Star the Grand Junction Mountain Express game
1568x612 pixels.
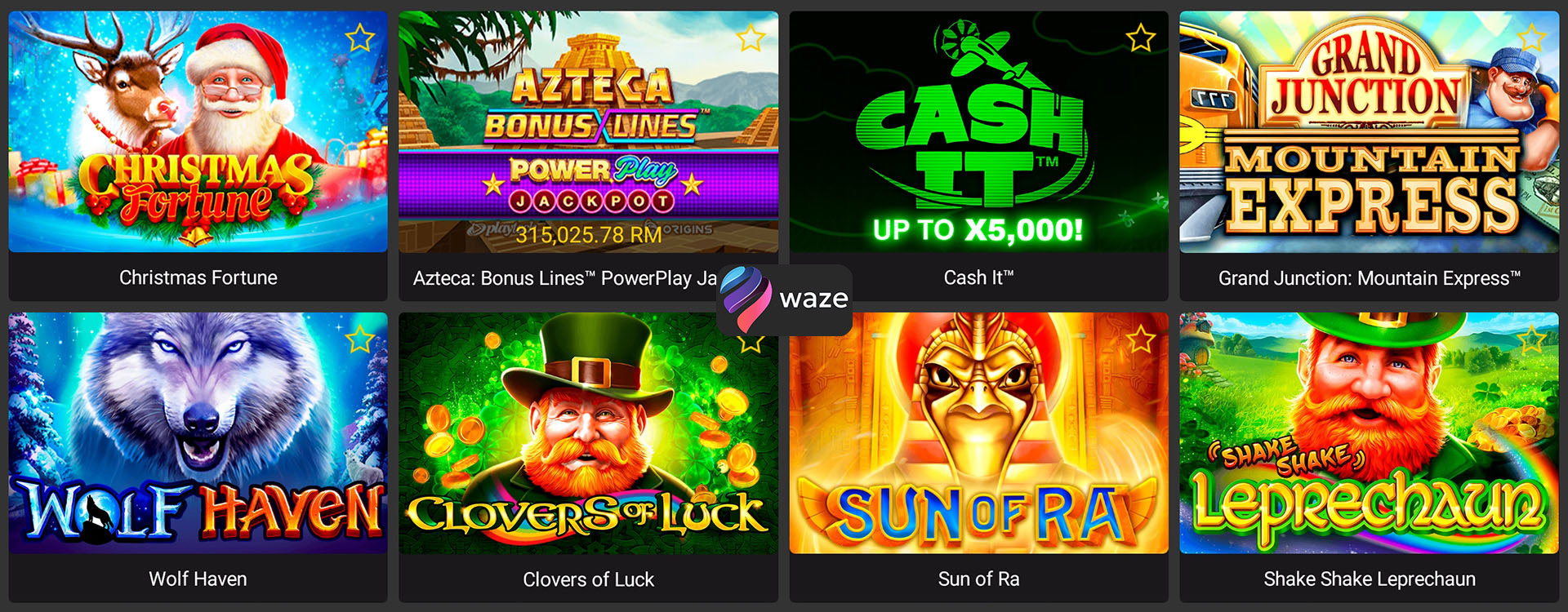1531,38
